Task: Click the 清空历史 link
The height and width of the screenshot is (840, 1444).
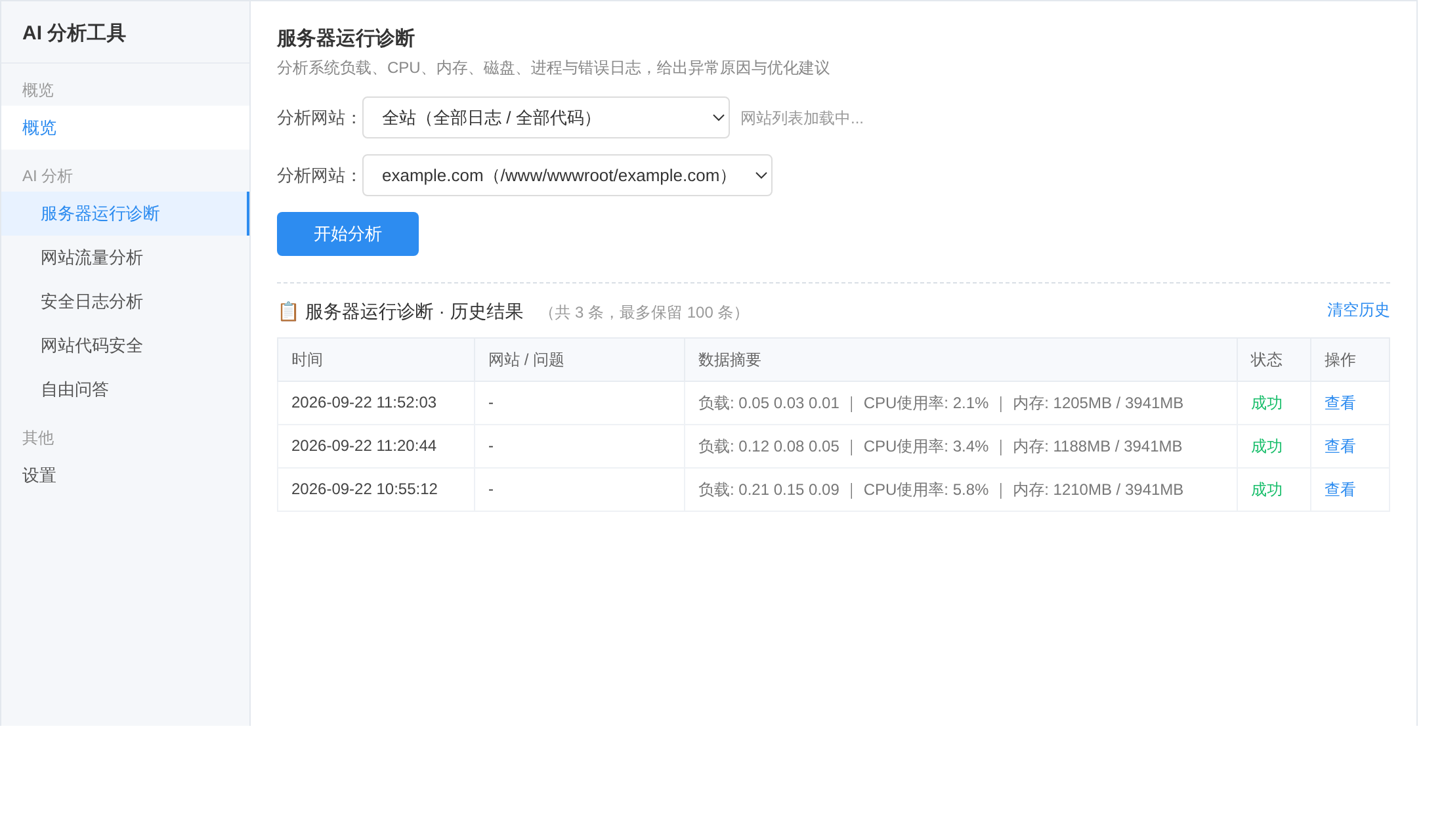Action: click(x=1358, y=310)
